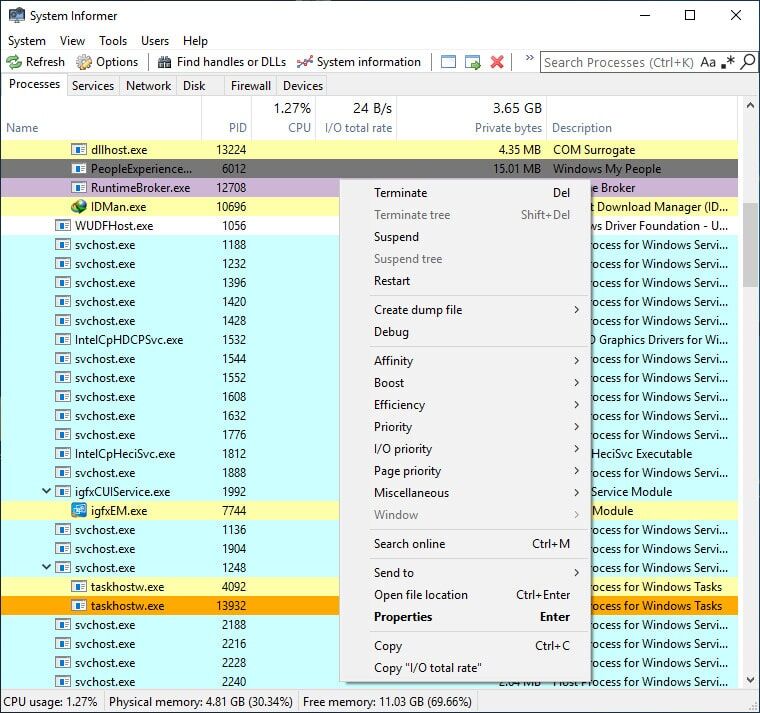The height and width of the screenshot is (713, 760).
Task: Open System information graph icon
Action: click(305, 62)
